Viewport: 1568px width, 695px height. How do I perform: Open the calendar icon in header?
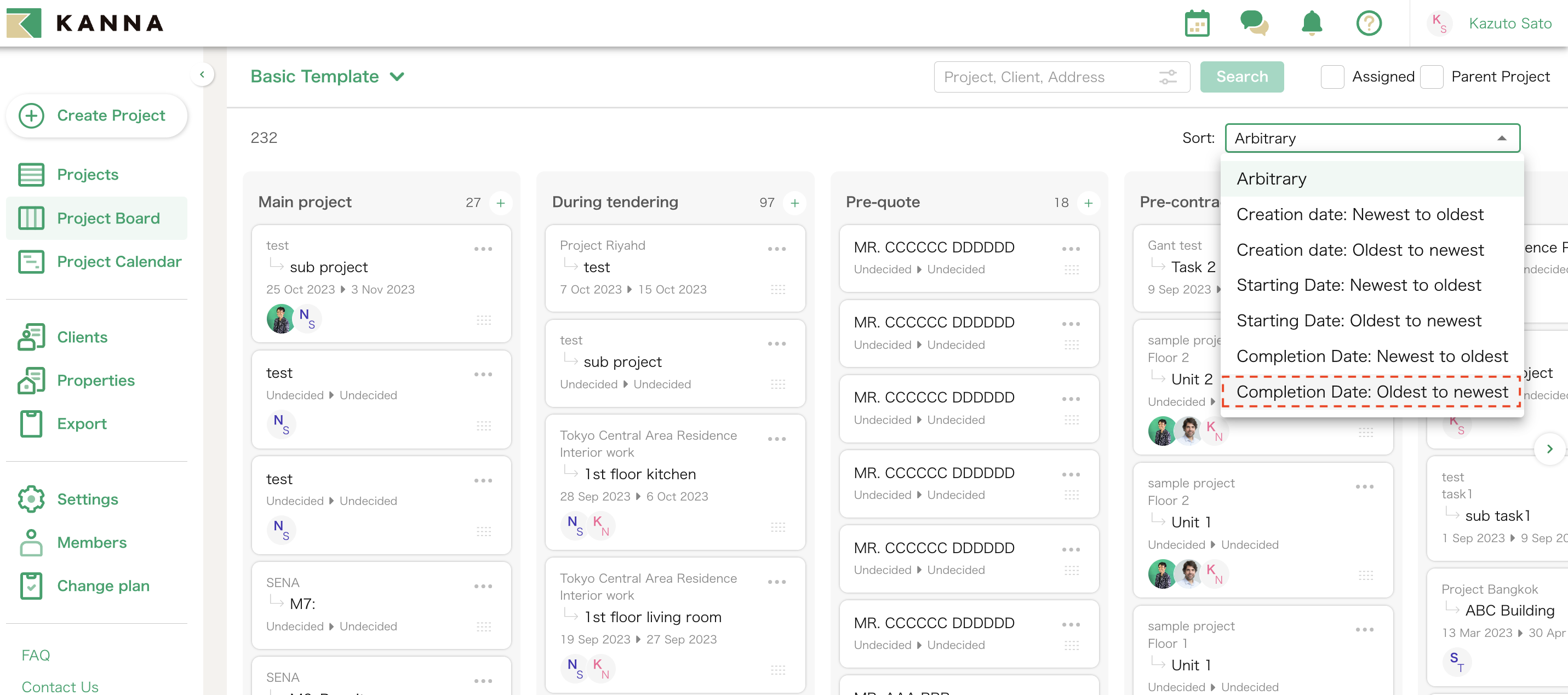[1196, 24]
